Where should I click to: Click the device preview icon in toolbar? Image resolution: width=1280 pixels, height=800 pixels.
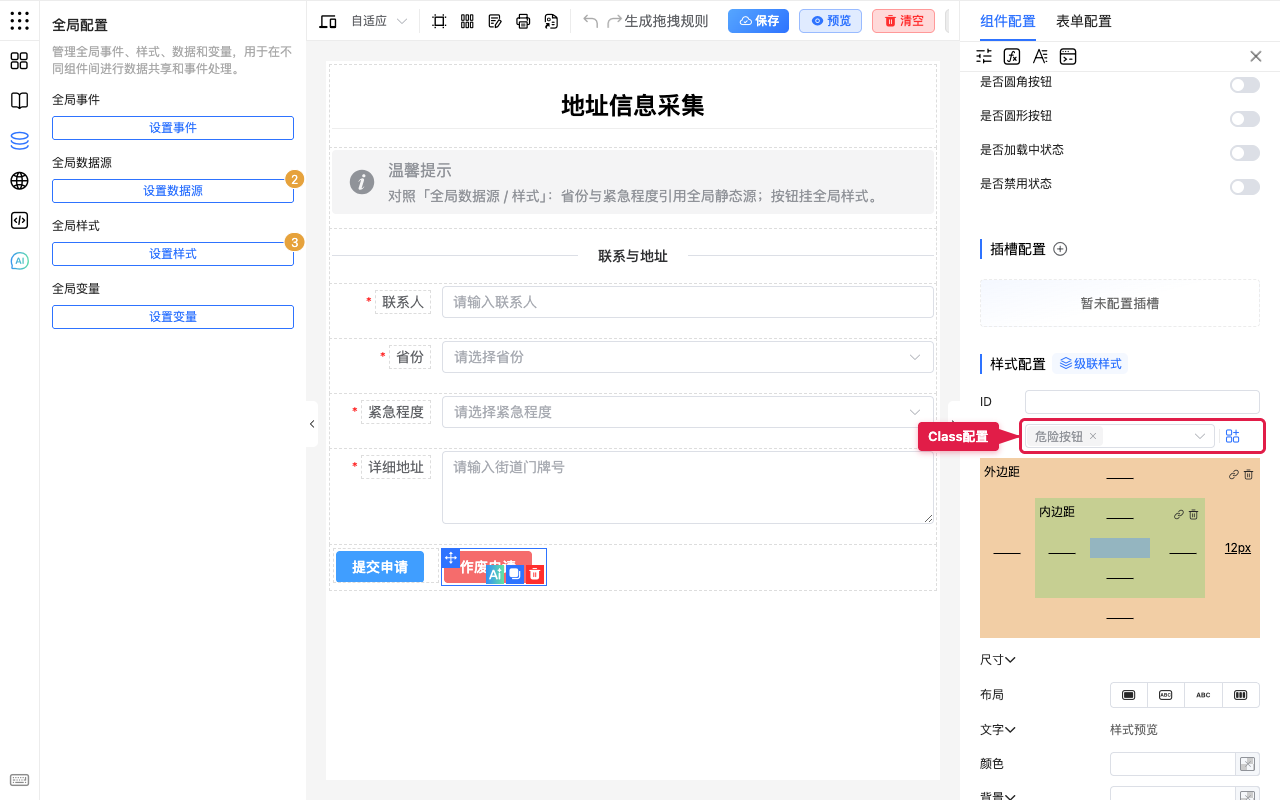tap(328, 21)
